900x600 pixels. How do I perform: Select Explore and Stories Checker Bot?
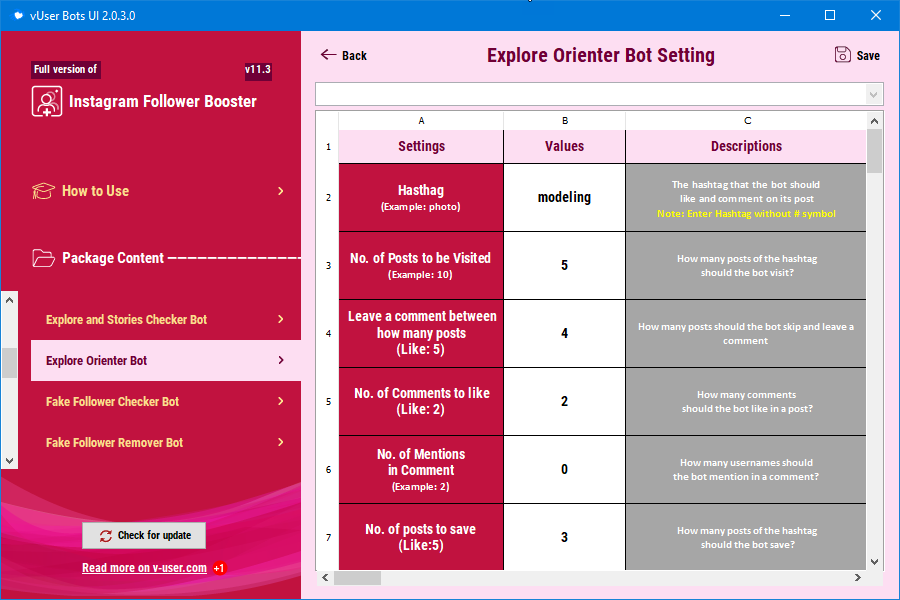(x=166, y=319)
